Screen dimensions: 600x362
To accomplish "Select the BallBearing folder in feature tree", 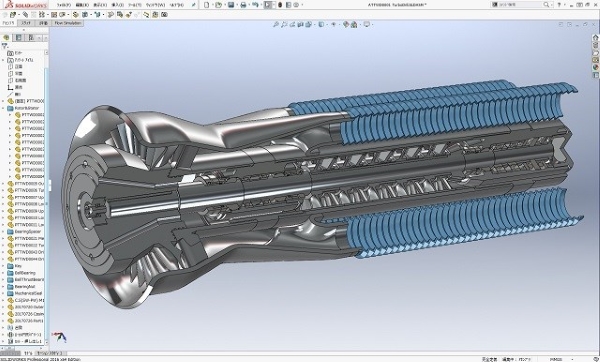I will [24, 273].
